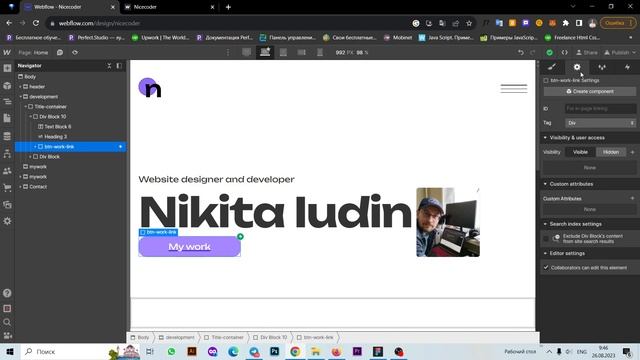Open Chrome from the taskbar
The height and width of the screenshot is (360, 640).
[x=295, y=351]
